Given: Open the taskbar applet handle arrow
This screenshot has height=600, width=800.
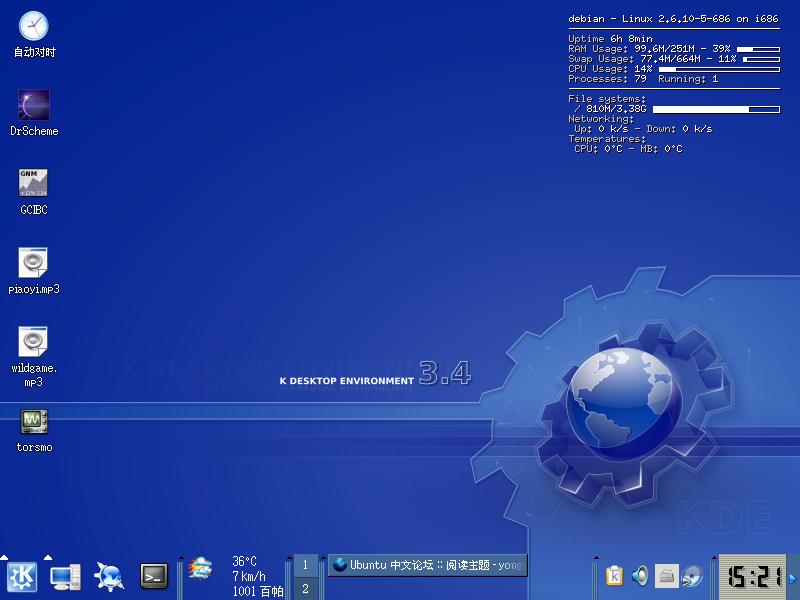Looking at the screenshot, I should [x=322, y=557].
